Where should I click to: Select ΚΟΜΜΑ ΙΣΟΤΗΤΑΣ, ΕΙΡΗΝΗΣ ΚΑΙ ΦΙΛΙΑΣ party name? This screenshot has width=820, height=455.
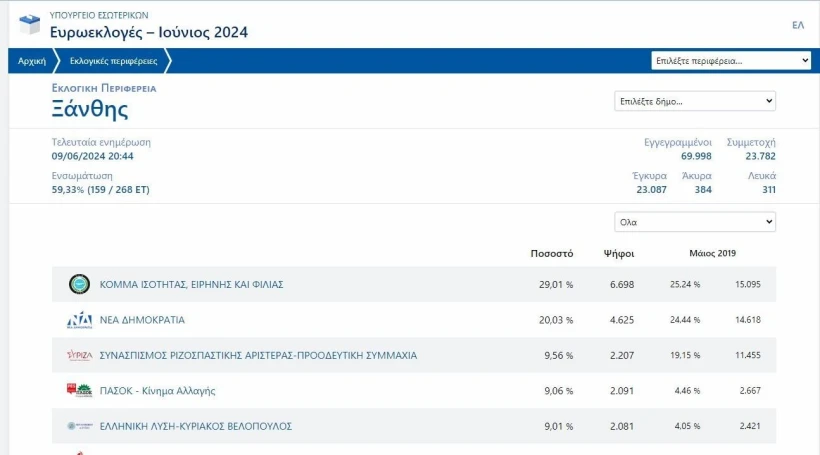(191, 285)
